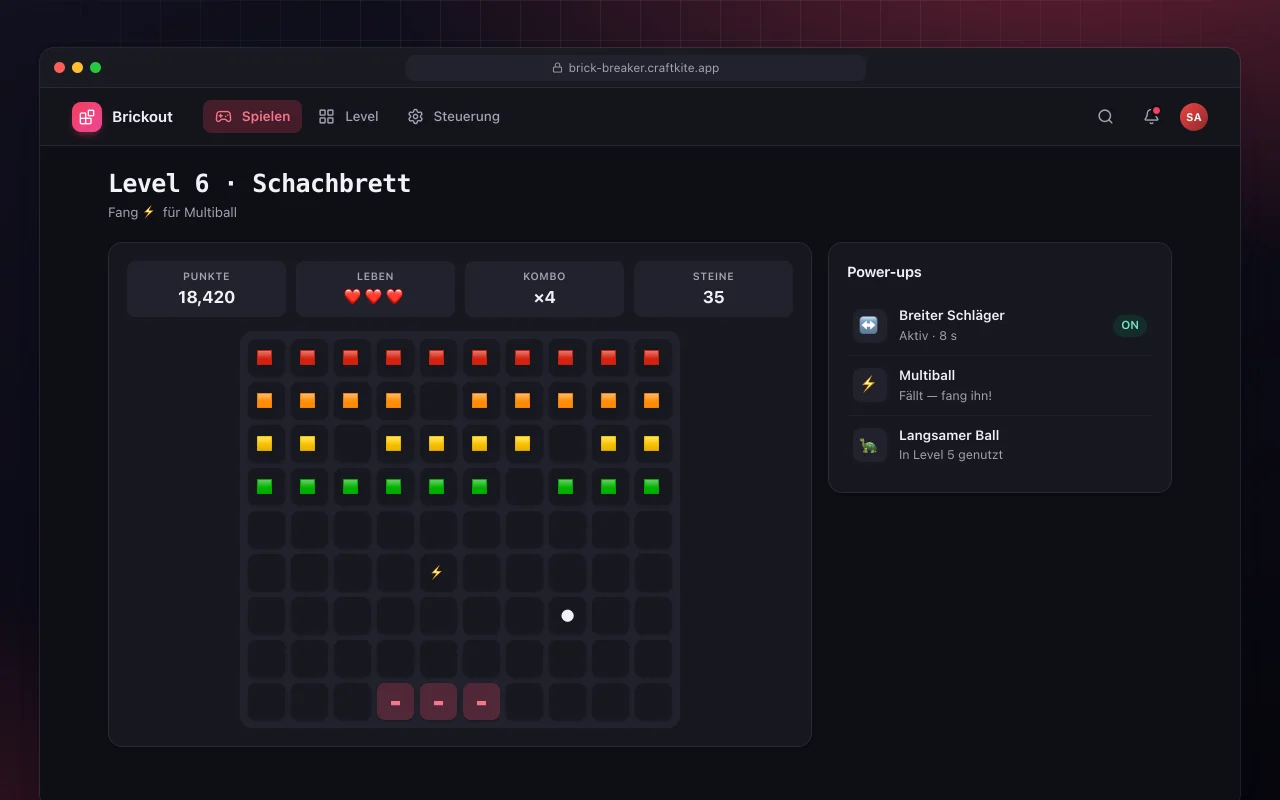The height and width of the screenshot is (800, 1280).
Task: Click the lock icon in the address bar
Action: click(x=557, y=68)
